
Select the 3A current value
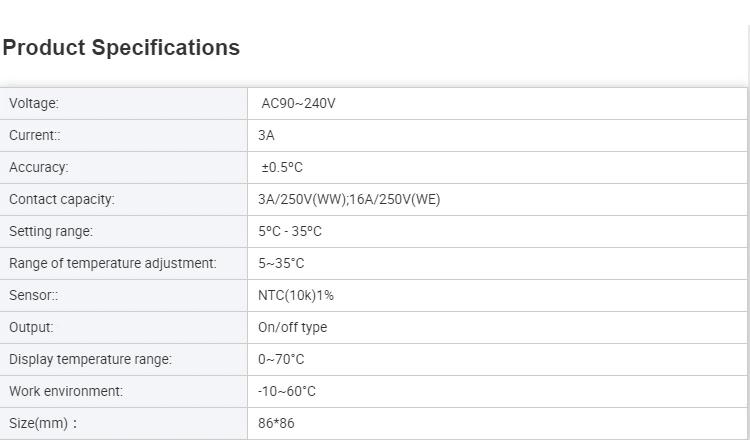coord(266,135)
